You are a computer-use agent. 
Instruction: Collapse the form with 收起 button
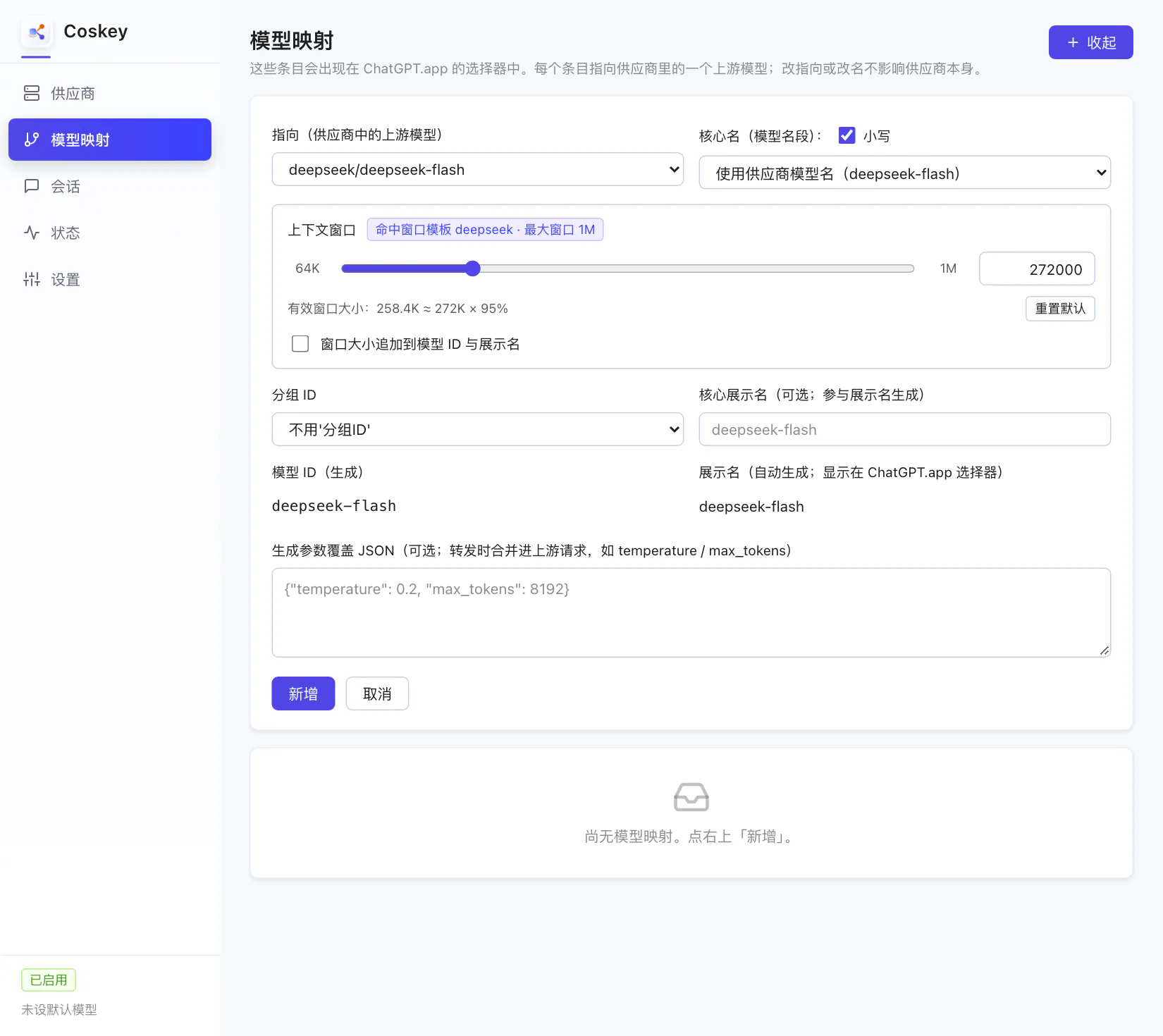tap(1090, 42)
